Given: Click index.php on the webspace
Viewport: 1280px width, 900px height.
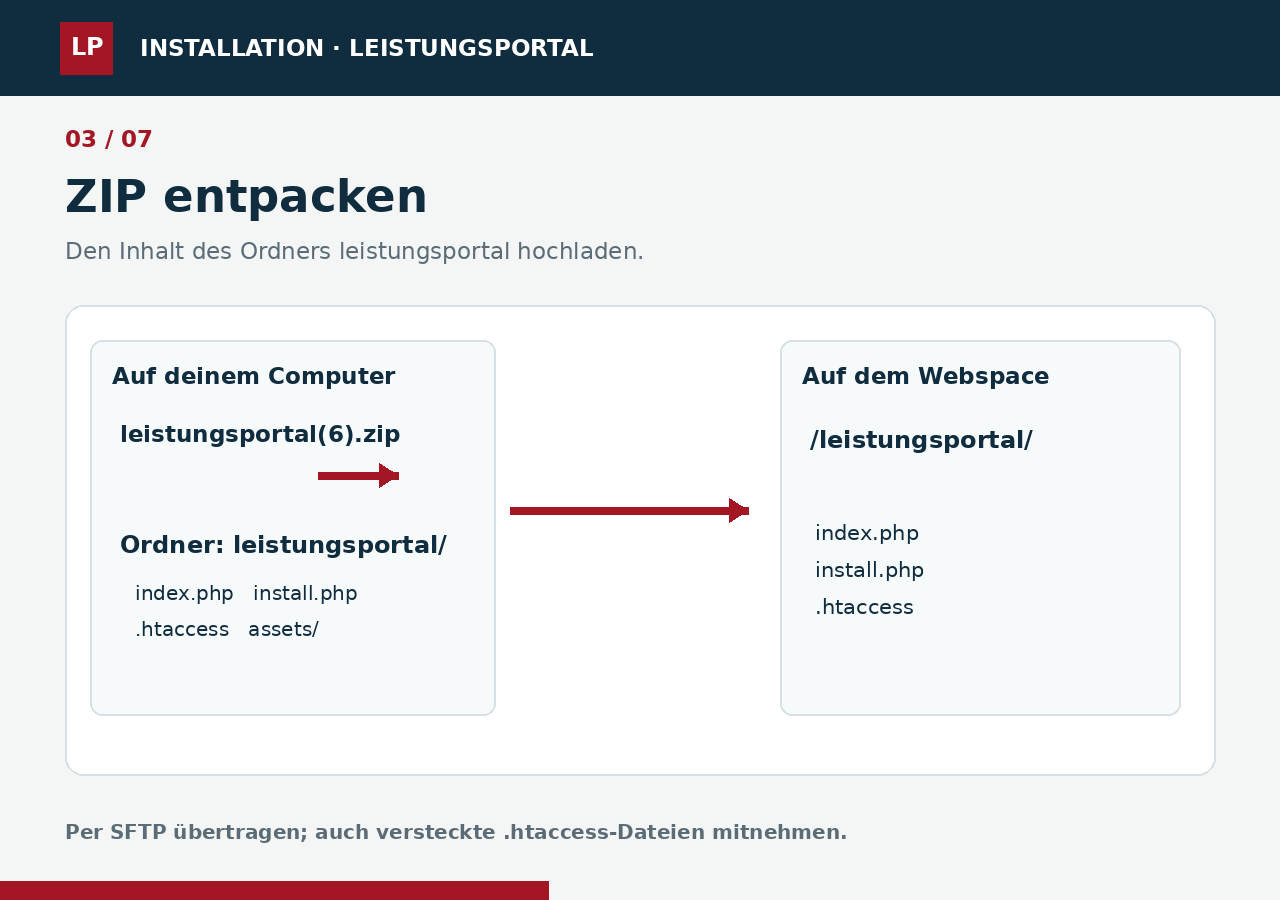Looking at the screenshot, I should pyautogui.click(x=867, y=533).
